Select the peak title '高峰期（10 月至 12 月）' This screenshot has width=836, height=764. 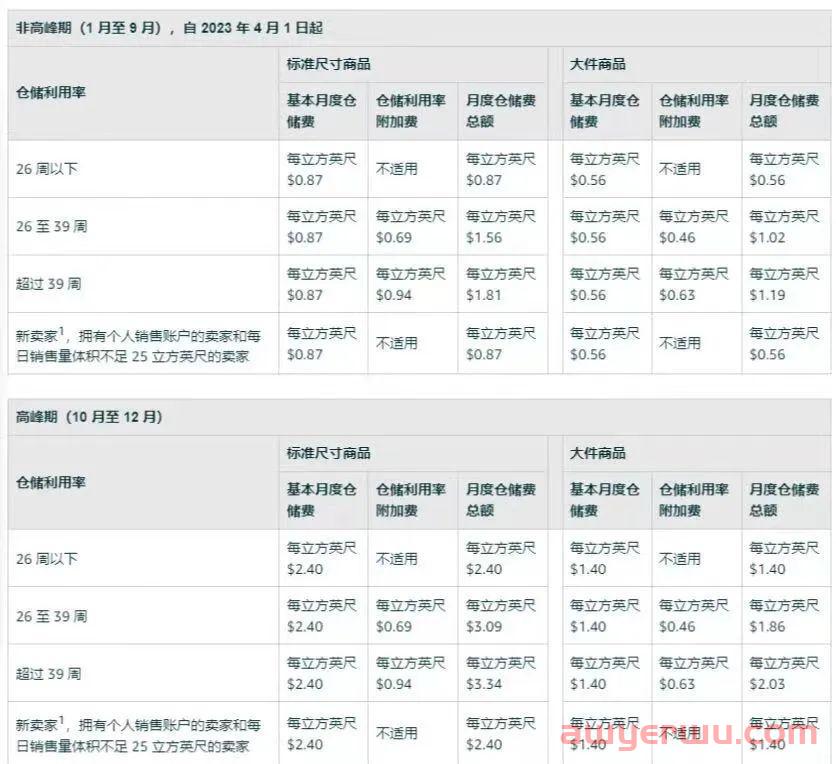(89, 417)
